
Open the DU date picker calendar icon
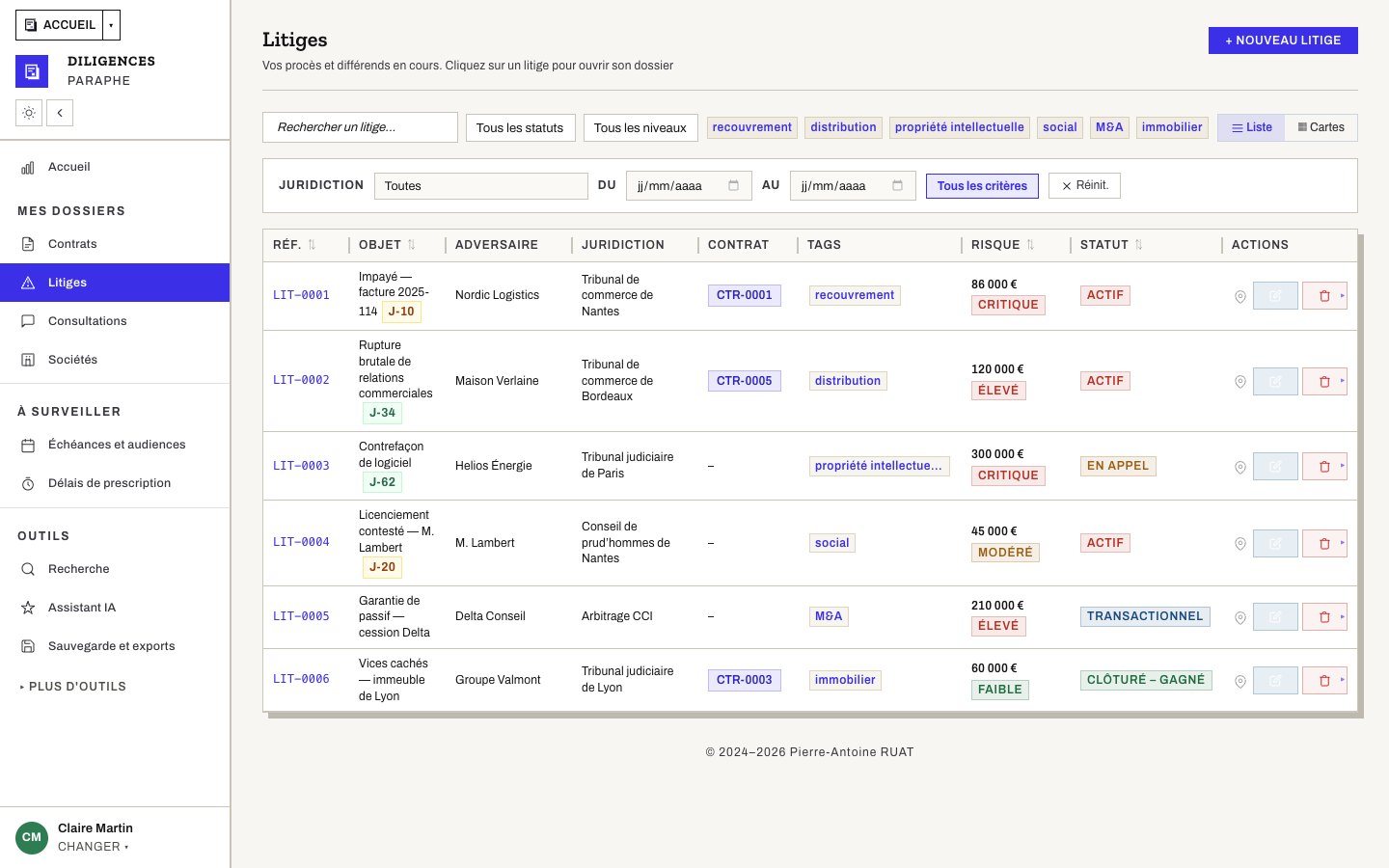pyautogui.click(x=733, y=185)
